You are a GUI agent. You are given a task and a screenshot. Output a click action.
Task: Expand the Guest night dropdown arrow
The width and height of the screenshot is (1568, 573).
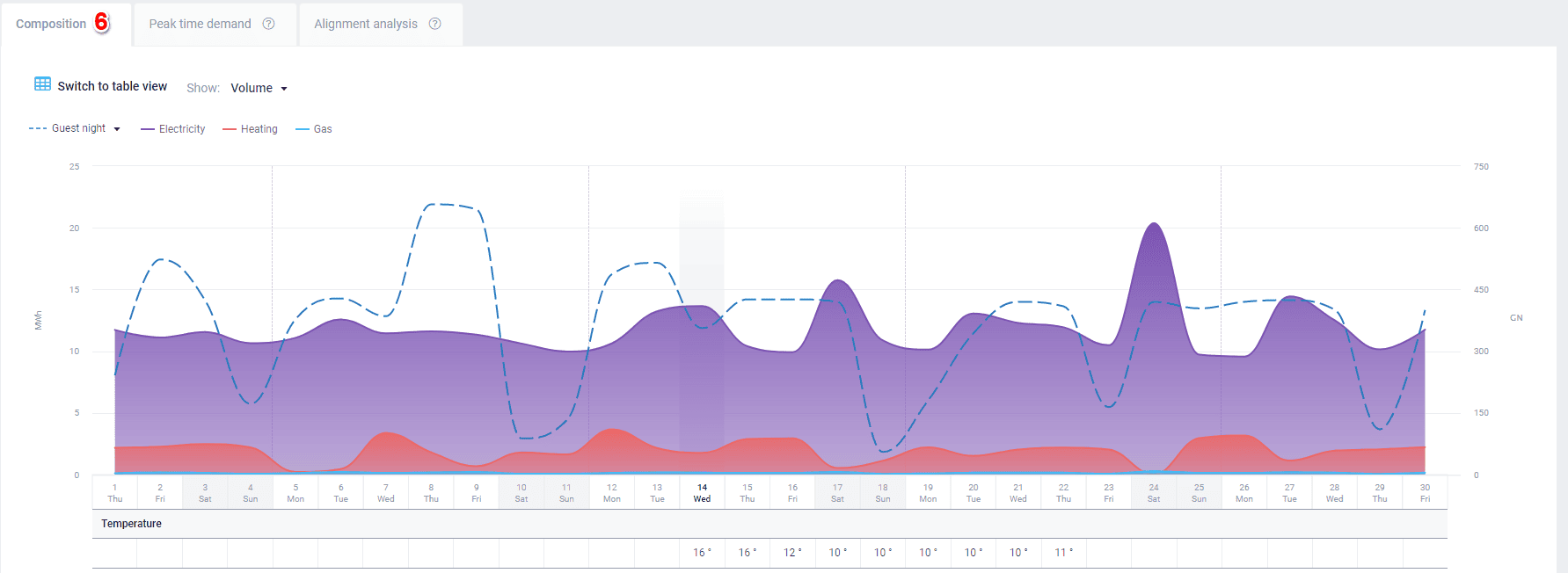pyautogui.click(x=117, y=129)
